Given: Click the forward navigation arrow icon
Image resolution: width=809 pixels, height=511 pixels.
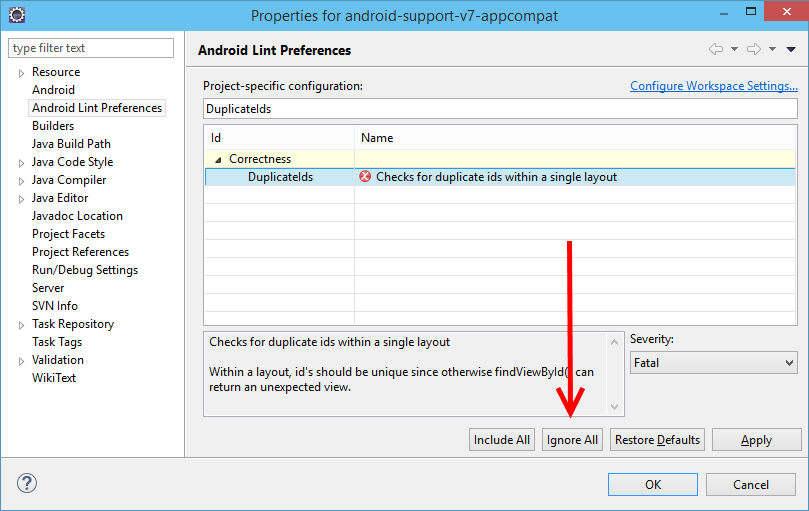Looking at the screenshot, I should click(753, 49).
